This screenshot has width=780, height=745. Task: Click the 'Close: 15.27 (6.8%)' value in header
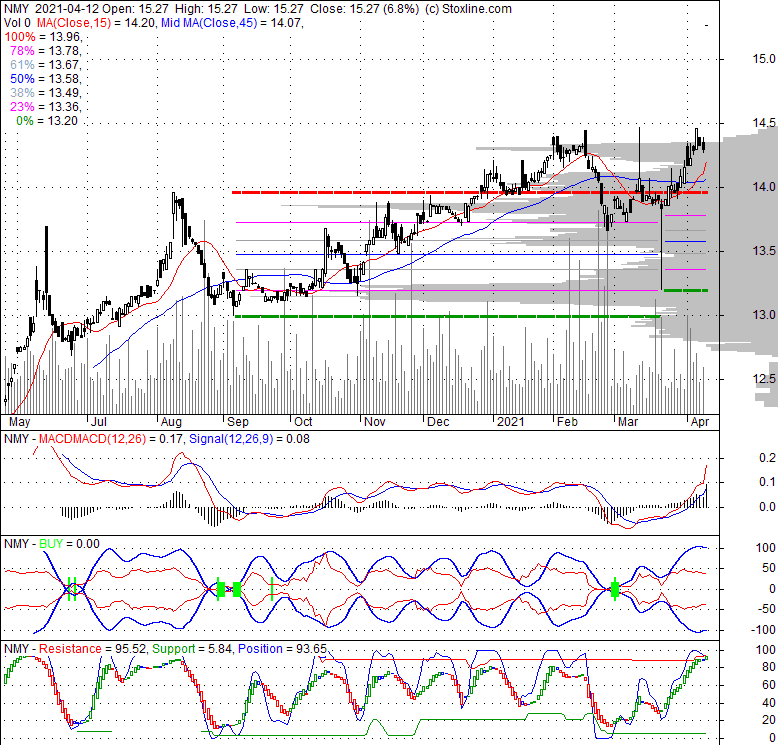tap(365, 9)
